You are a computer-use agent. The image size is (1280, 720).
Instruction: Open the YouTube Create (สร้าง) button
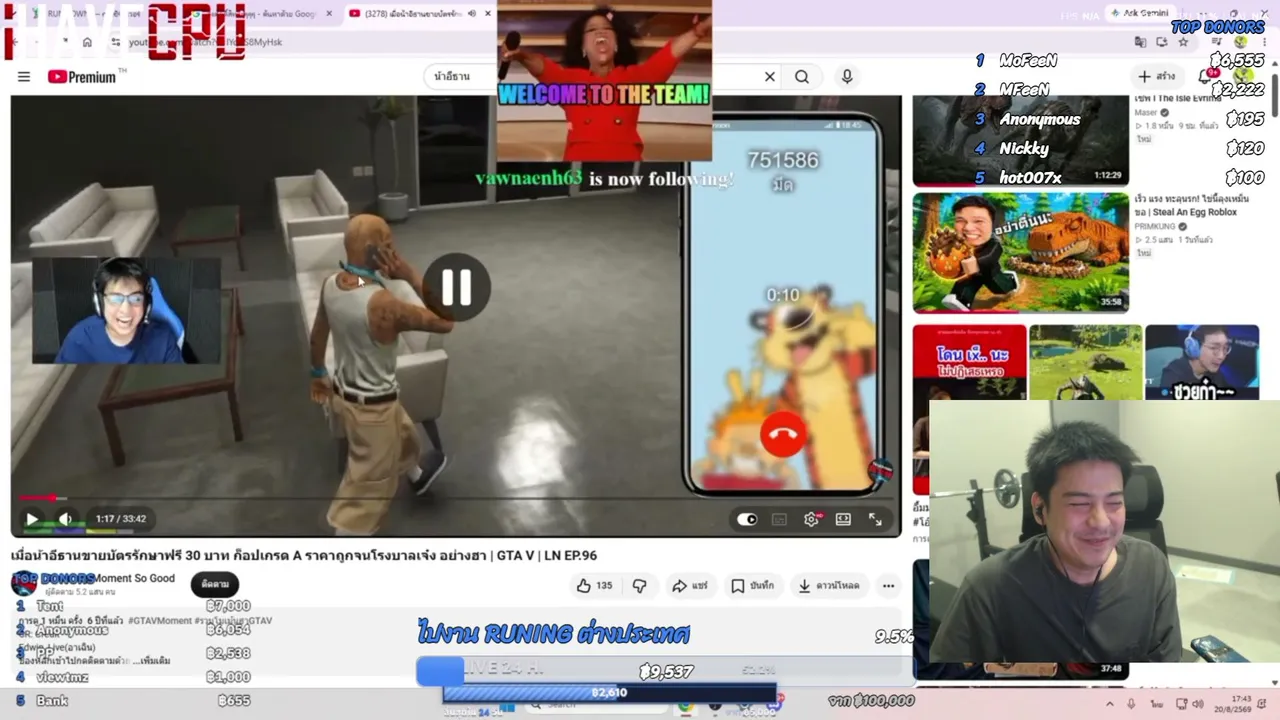pyautogui.click(x=1156, y=76)
